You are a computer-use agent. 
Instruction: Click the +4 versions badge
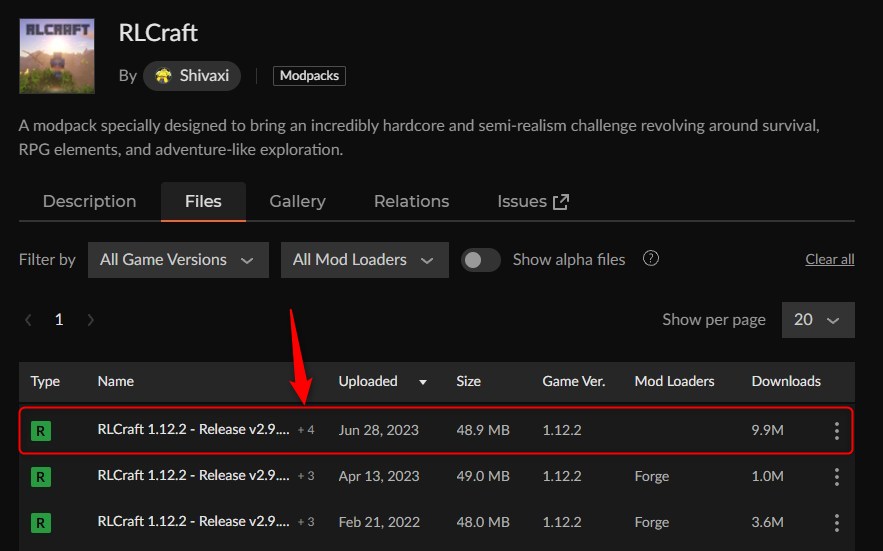pos(306,430)
